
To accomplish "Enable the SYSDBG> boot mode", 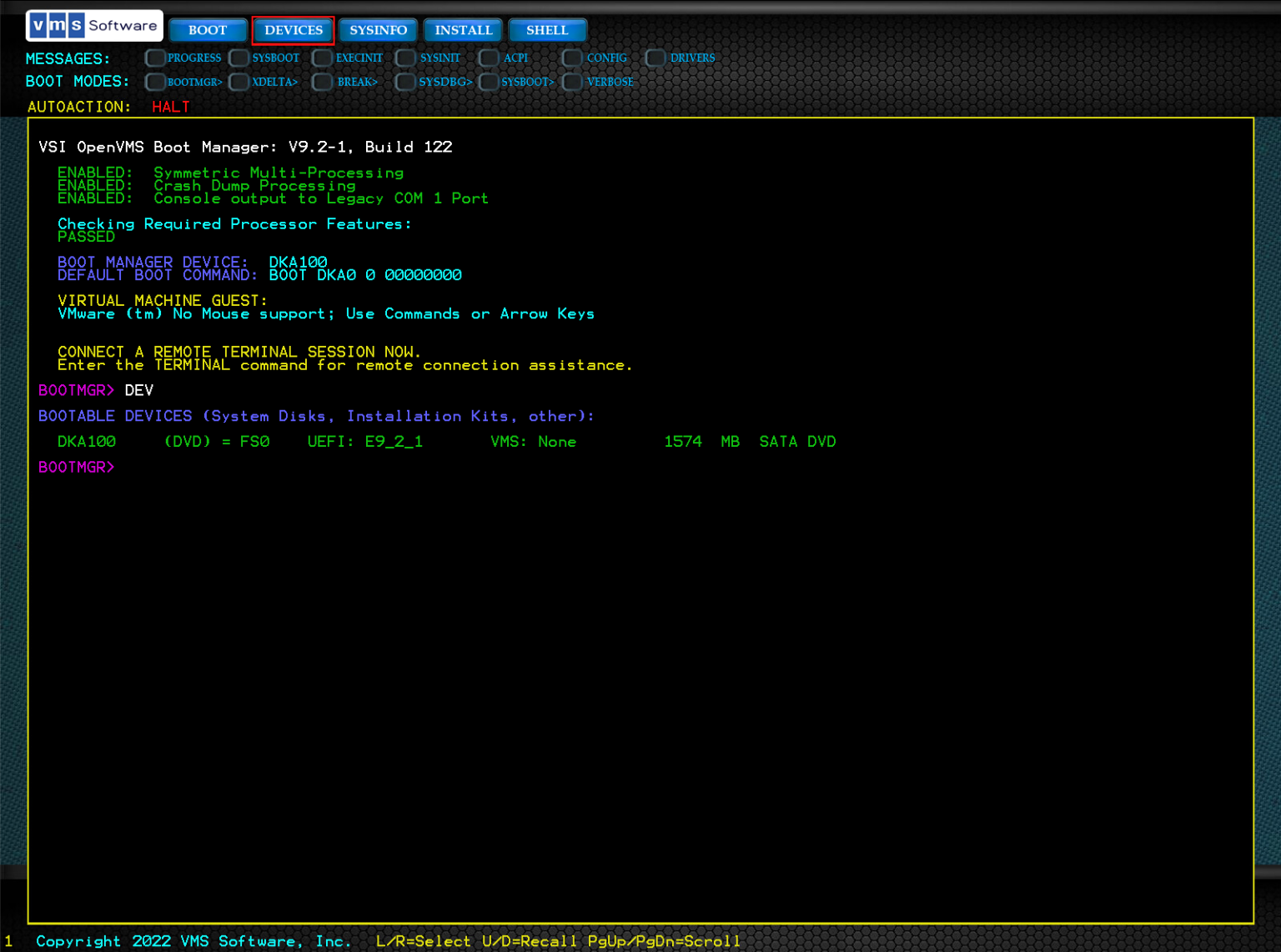I will (405, 82).
